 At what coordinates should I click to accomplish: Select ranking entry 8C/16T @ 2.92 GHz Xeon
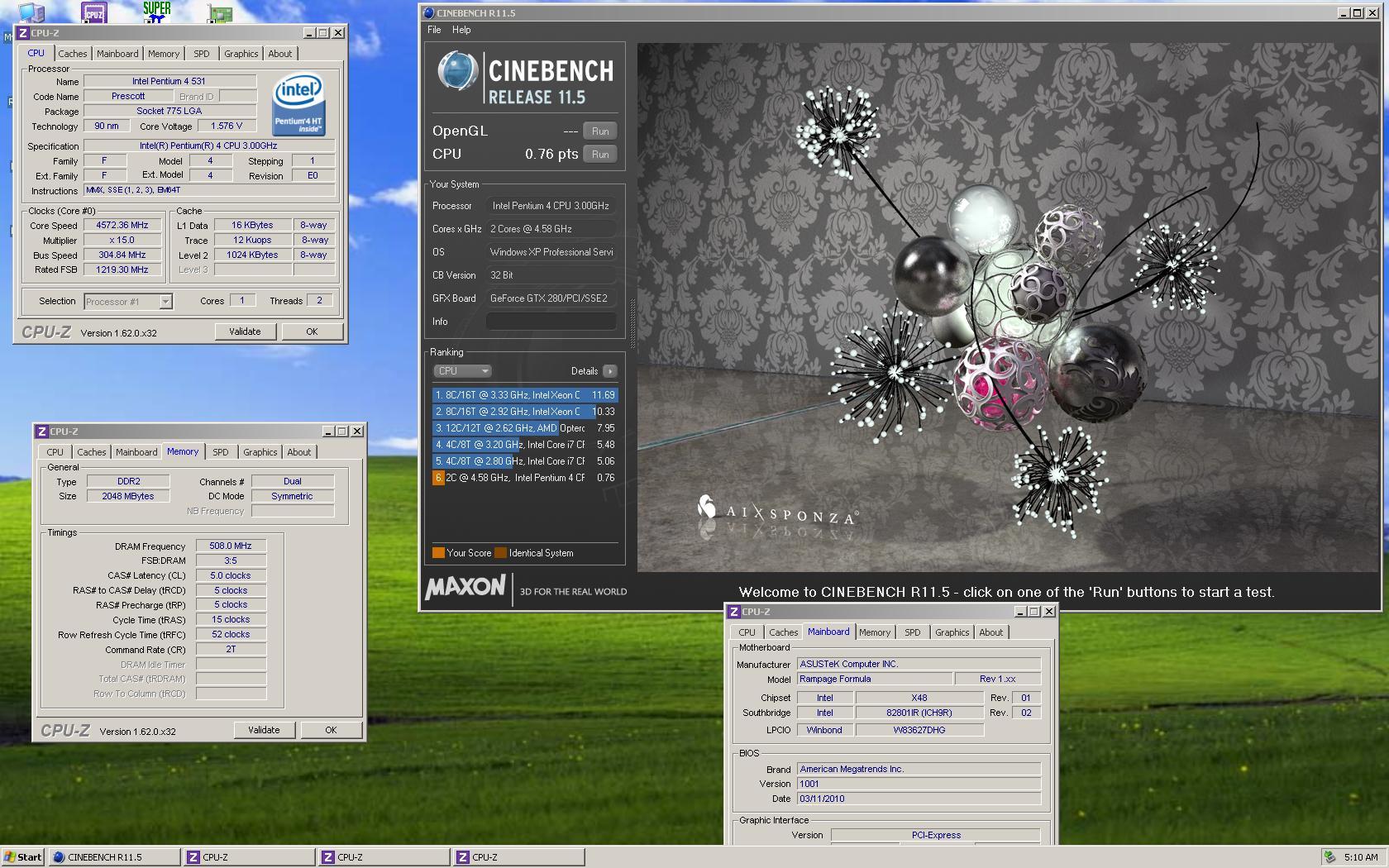(525, 412)
